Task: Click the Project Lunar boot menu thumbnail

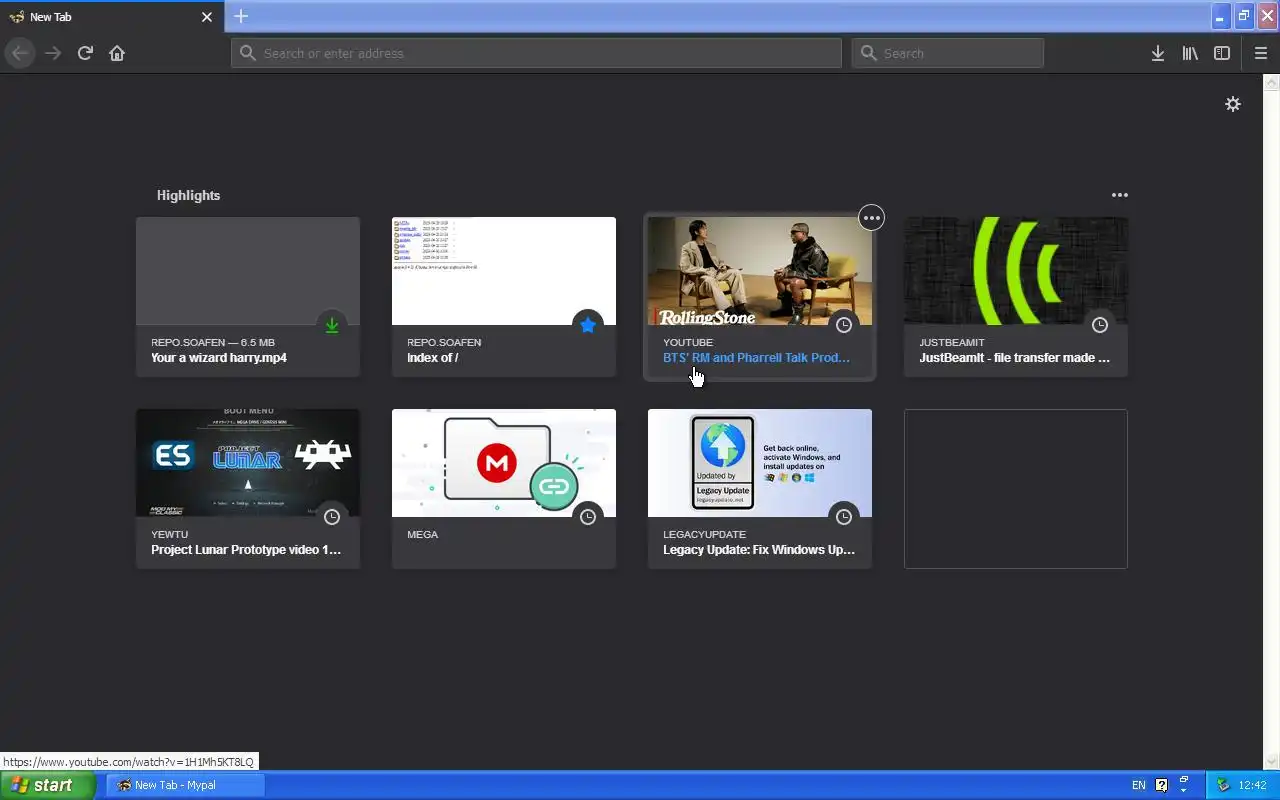Action: coord(248,463)
